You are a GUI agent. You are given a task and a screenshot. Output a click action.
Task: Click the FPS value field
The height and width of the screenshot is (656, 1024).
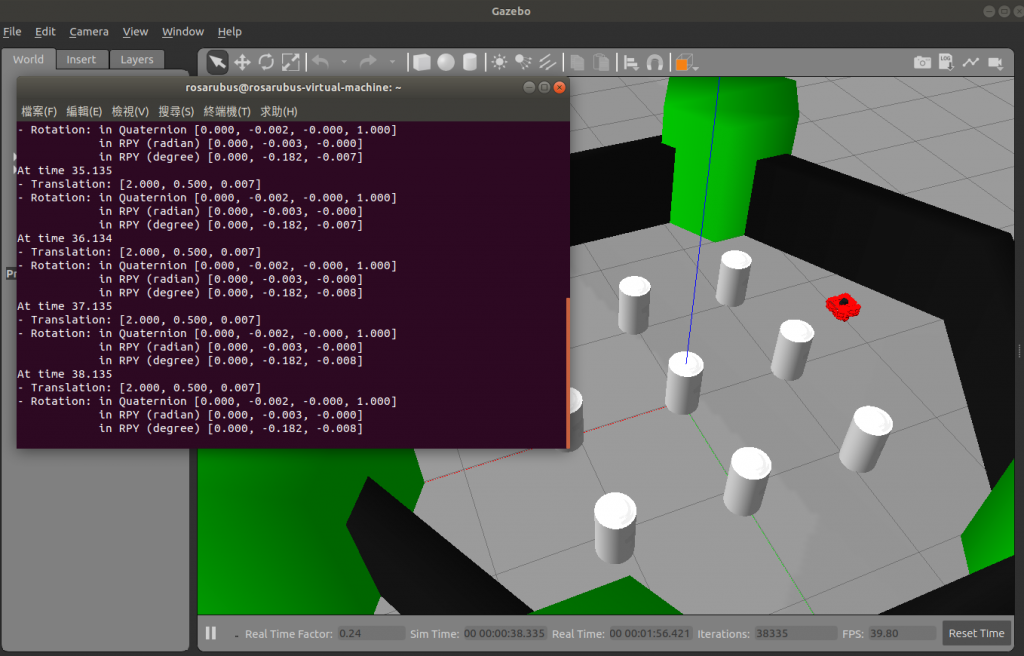[x=902, y=633]
